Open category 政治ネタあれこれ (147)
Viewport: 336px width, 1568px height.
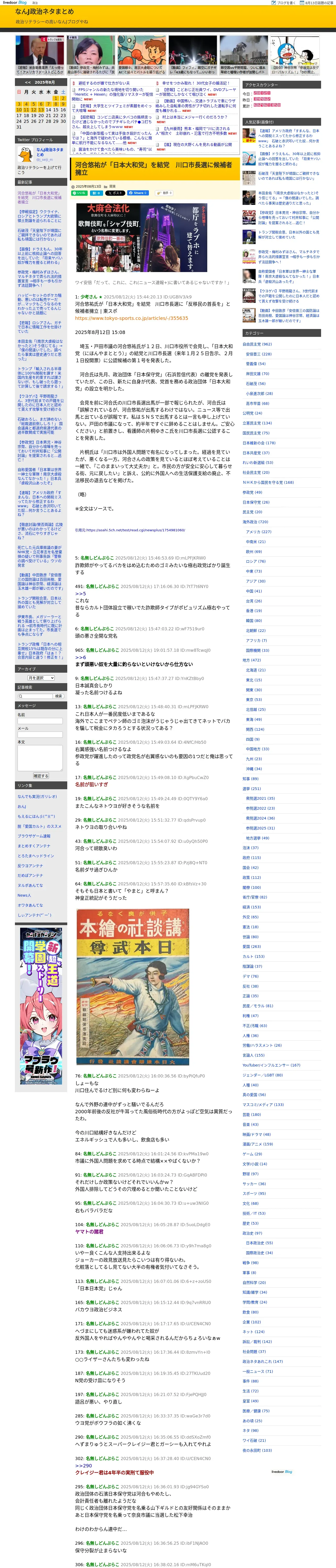(263, 1362)
